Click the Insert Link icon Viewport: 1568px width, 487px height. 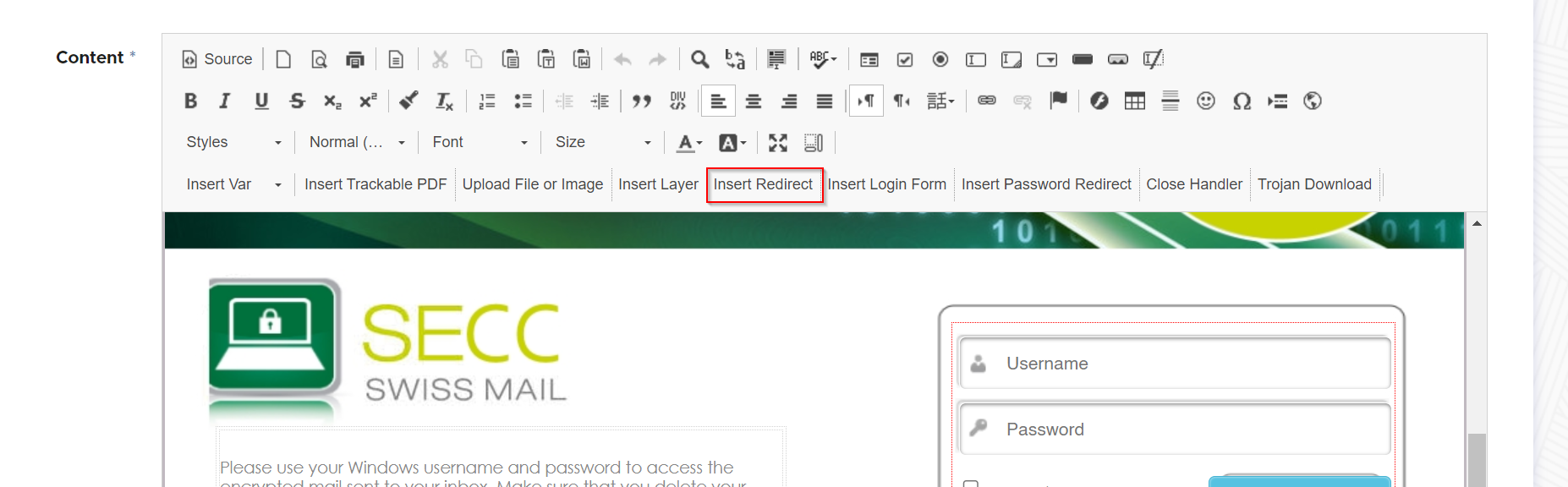[987, 101]
